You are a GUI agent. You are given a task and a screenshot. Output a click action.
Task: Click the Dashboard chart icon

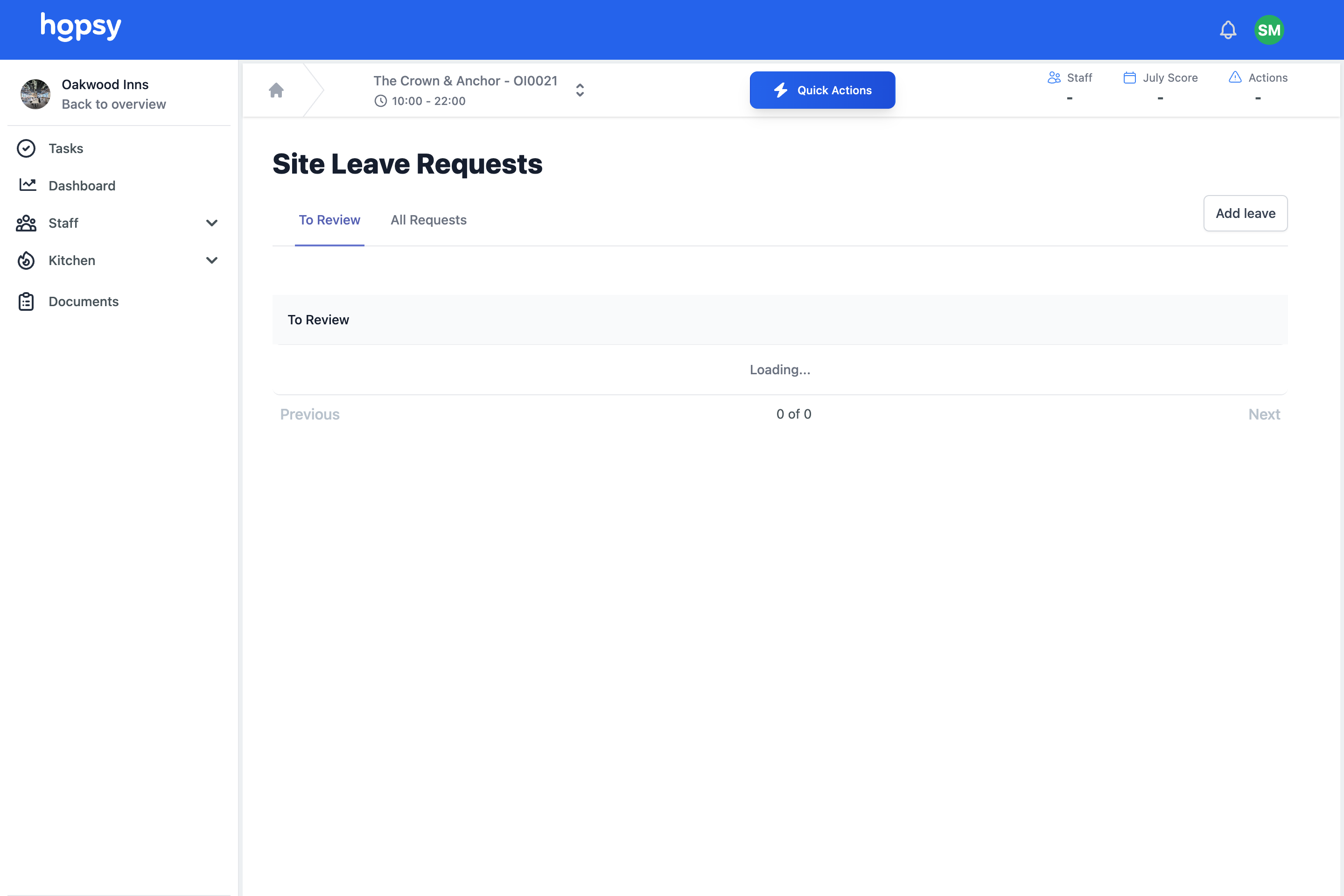pyautogui.click(x=28, y=185)
